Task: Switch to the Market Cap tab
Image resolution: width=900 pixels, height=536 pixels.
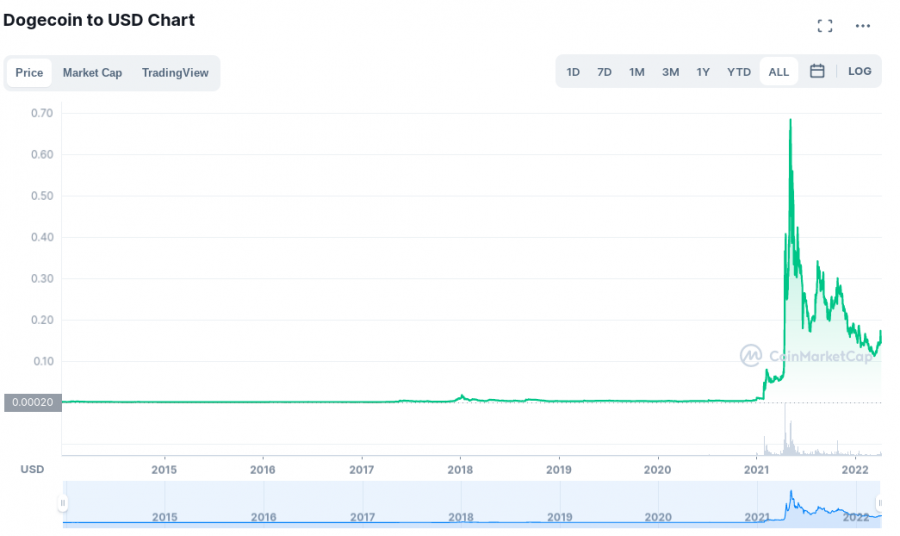Action: (x=92, y=73)
